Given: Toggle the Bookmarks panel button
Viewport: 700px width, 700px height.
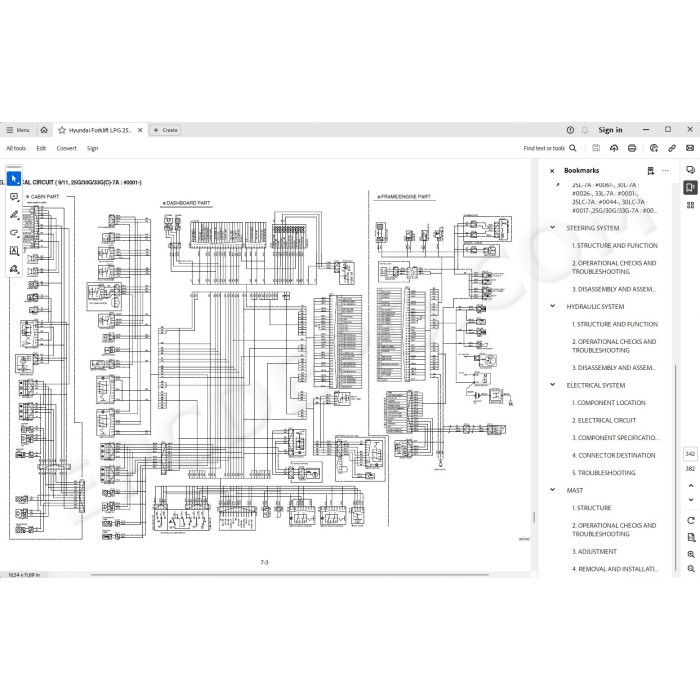Looking at the screenshot, I should point(690,188).
